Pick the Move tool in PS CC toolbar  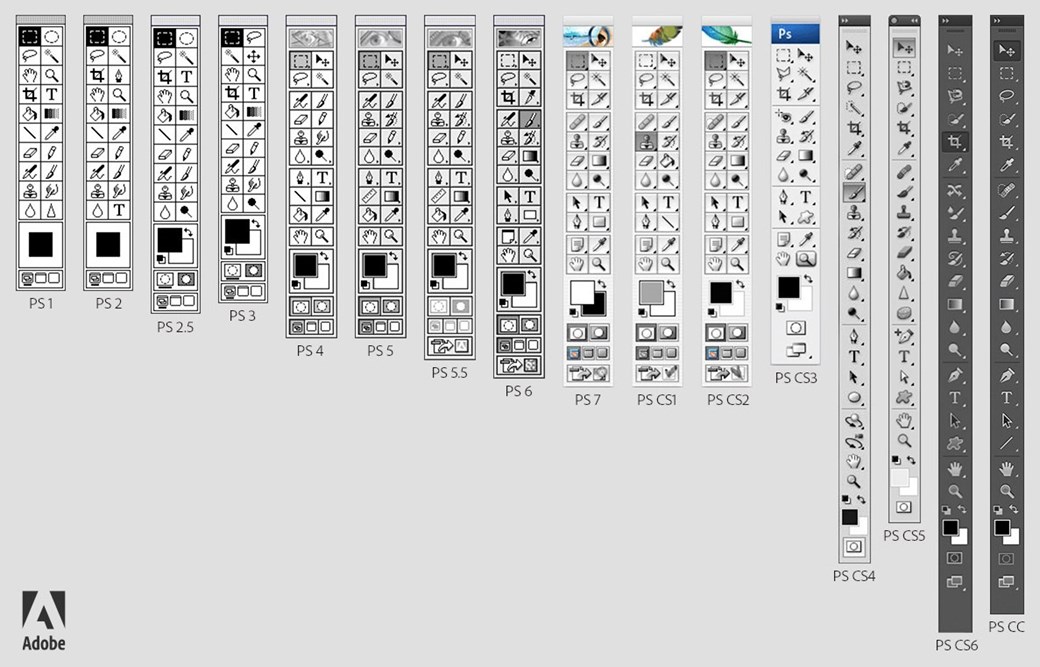[1006, 50]
